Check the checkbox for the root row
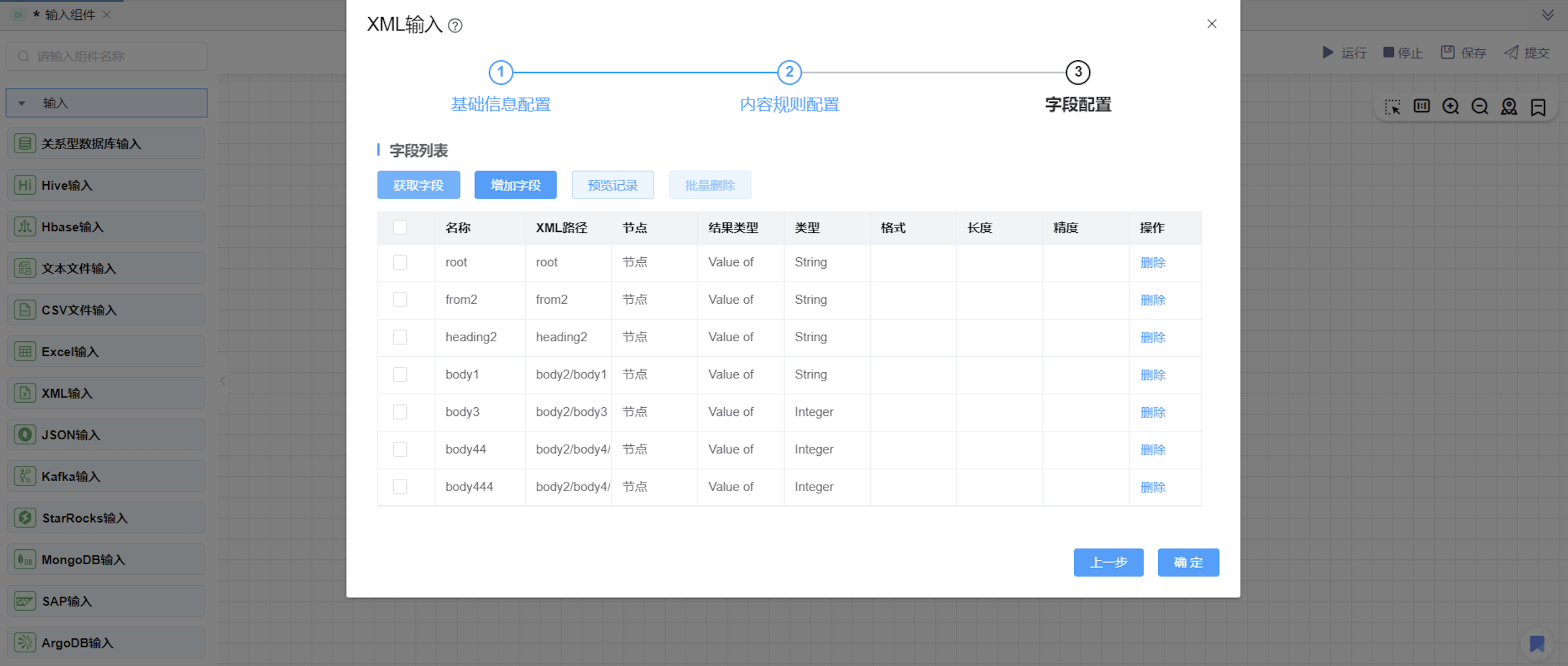Viewport: 1568px width, 666px height. pos(400,262)
